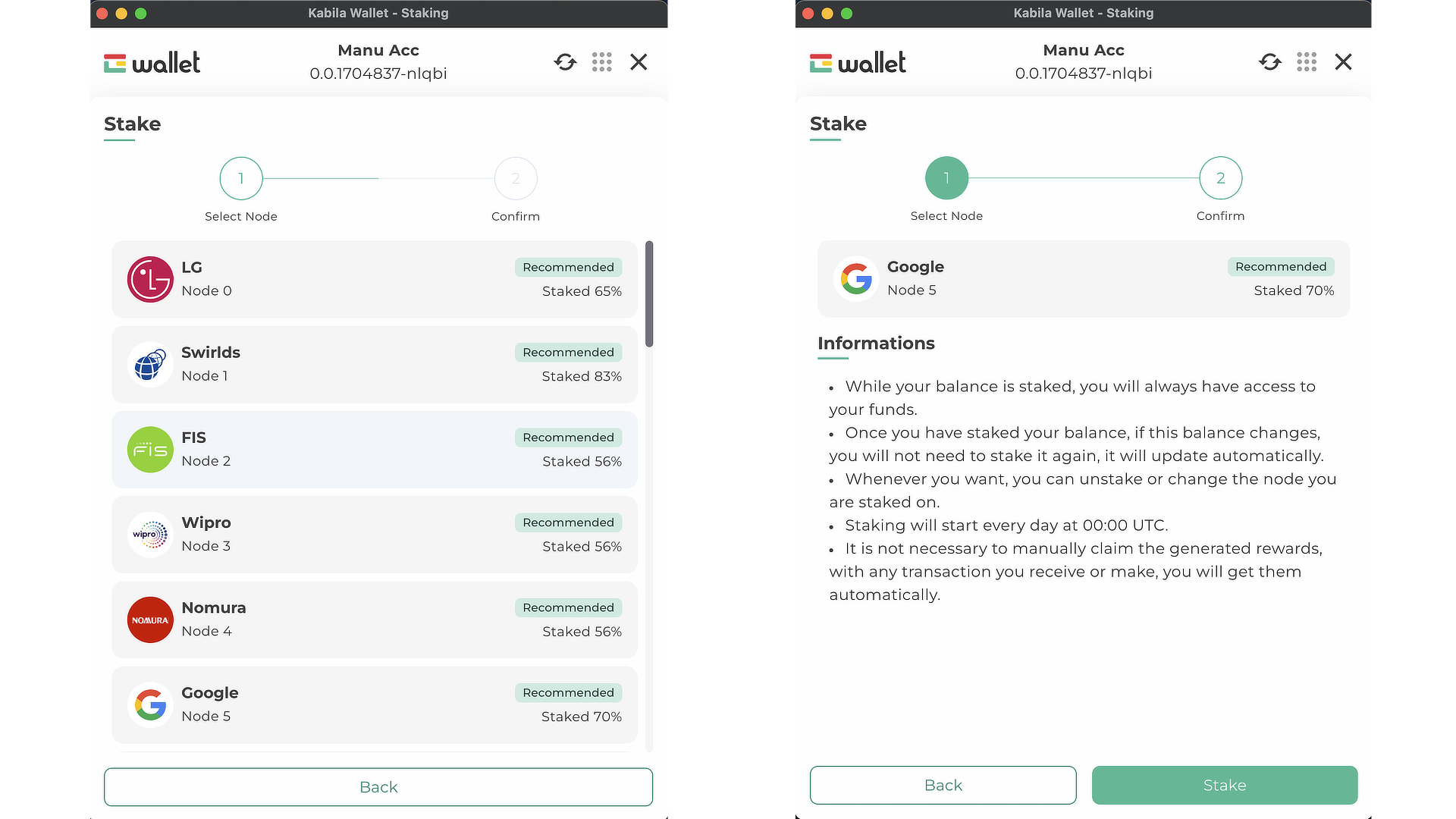Click Back button beside the Stake button
This screenshot has height=819, width=1456.
coord(943,785)
